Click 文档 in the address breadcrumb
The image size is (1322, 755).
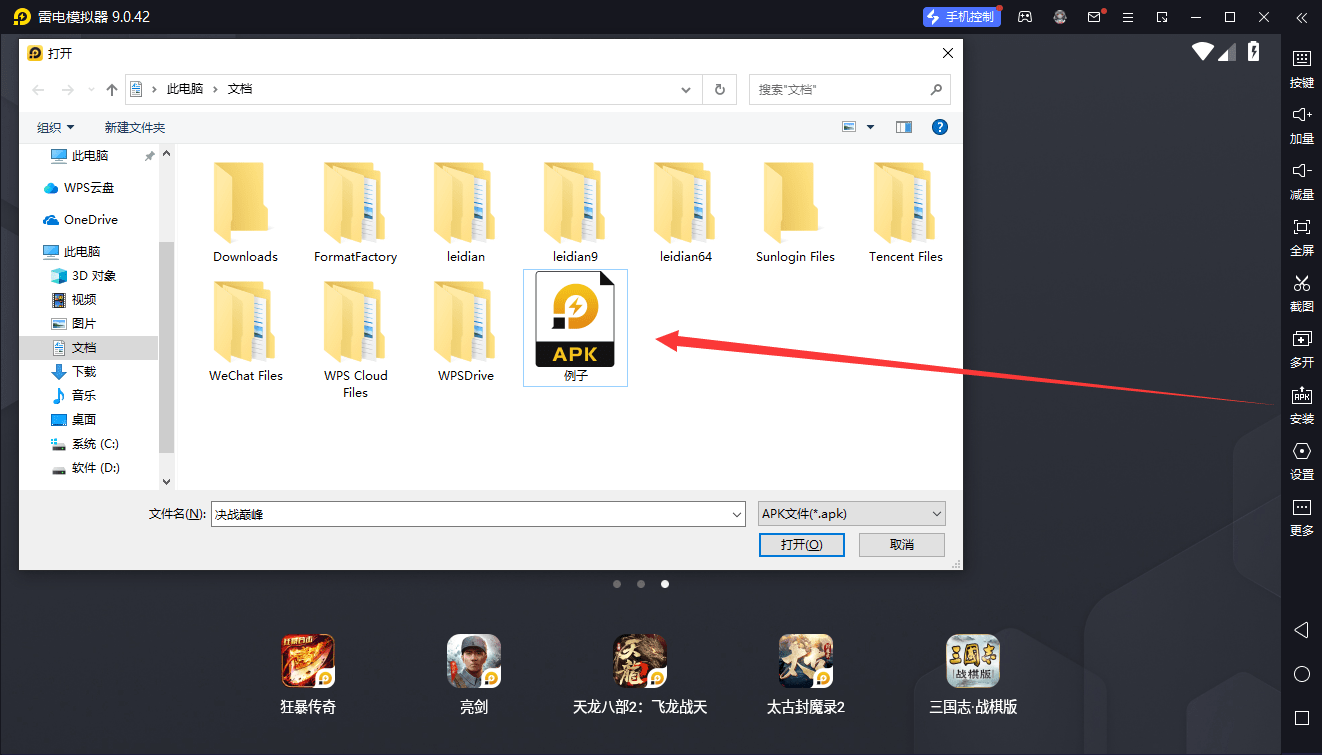tap(240, 89)
